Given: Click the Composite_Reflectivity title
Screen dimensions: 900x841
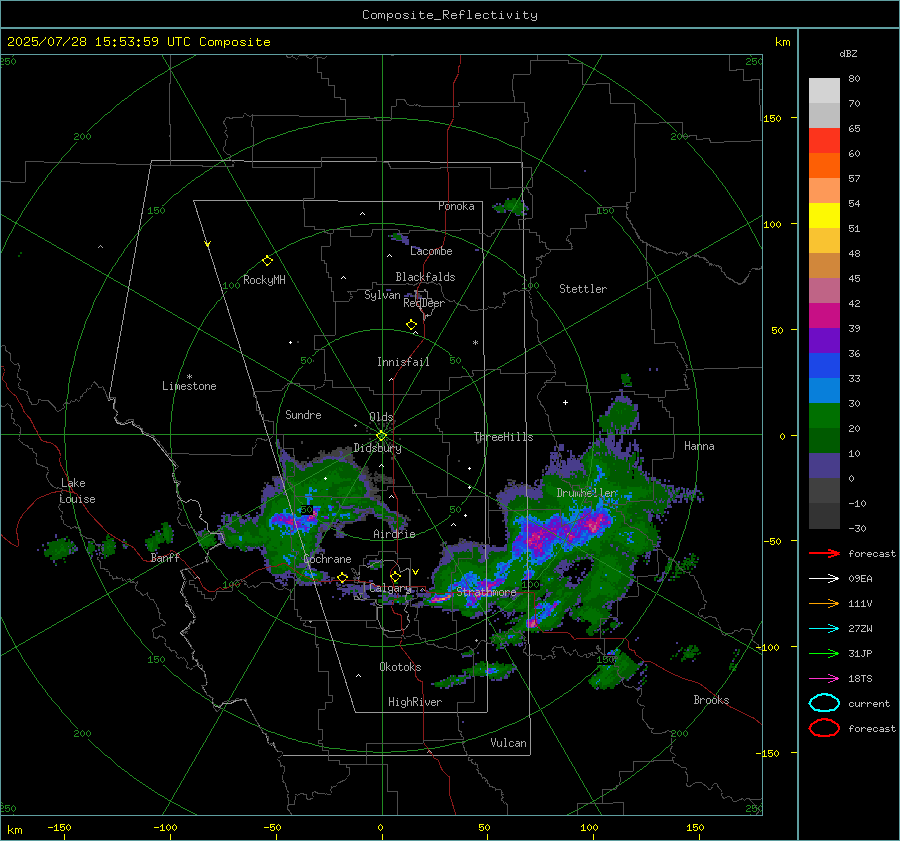Looking at the screenshot, I should (x=449, y=15).
